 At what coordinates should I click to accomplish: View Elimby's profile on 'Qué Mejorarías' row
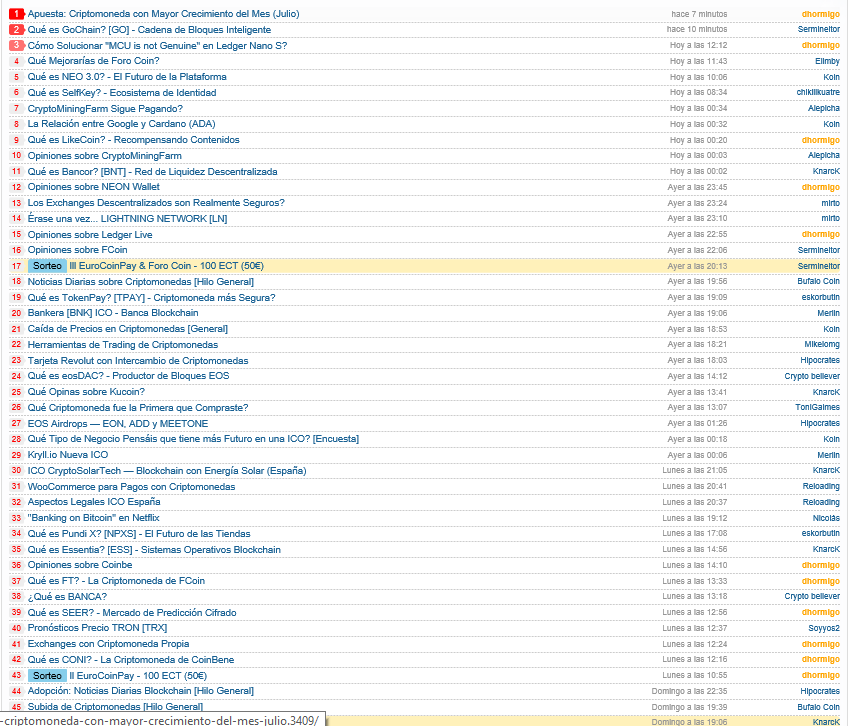click(827, 61)
